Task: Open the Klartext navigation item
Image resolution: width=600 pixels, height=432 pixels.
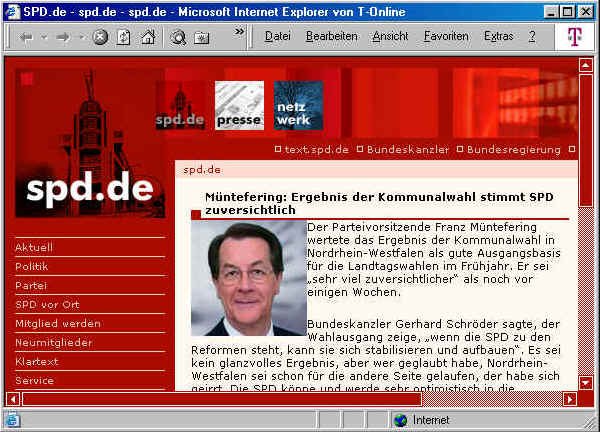Action: pyautogui.click(x=90, y=362)
